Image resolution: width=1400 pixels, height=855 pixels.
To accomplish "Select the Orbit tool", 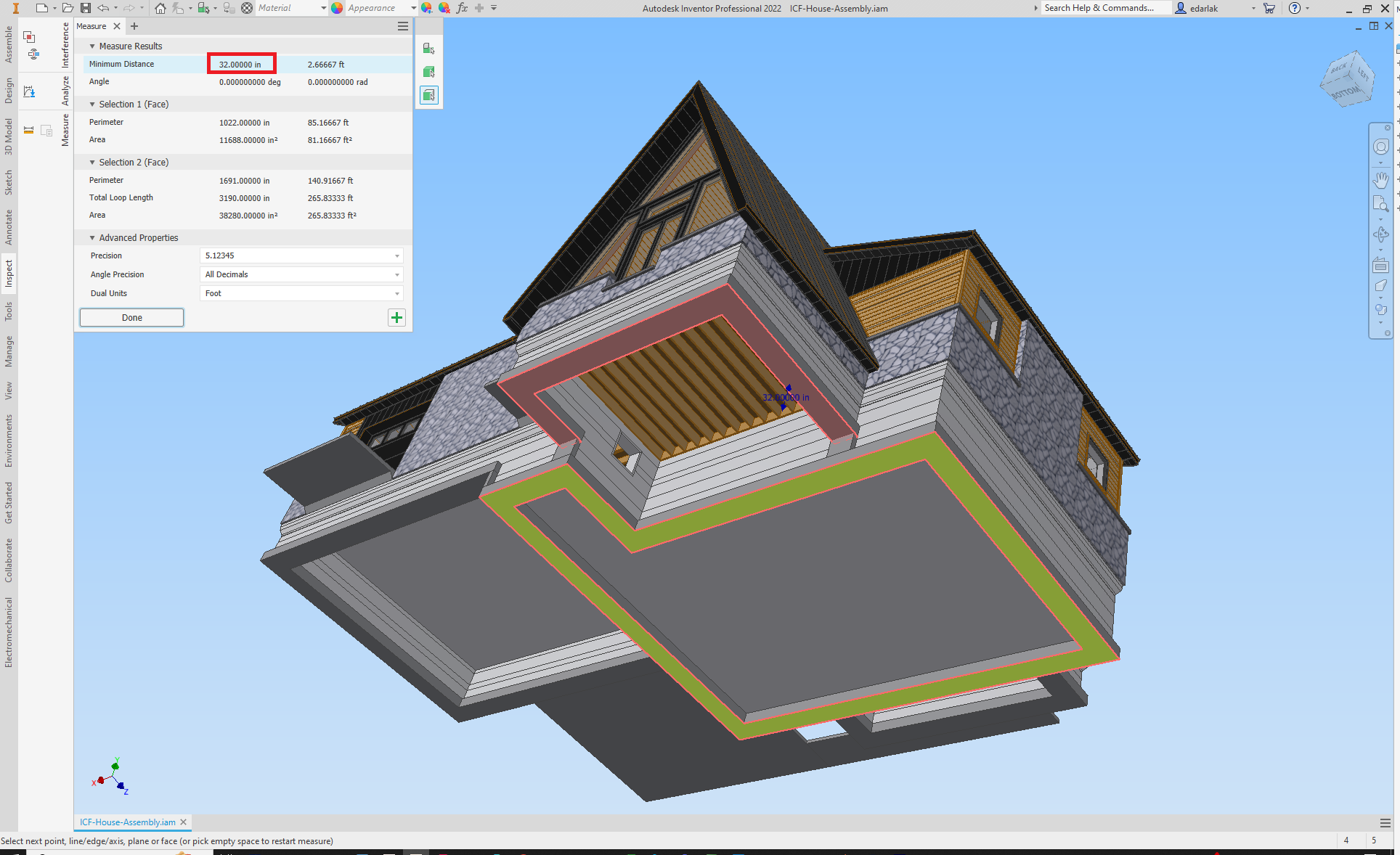I will coord(1380,234).
